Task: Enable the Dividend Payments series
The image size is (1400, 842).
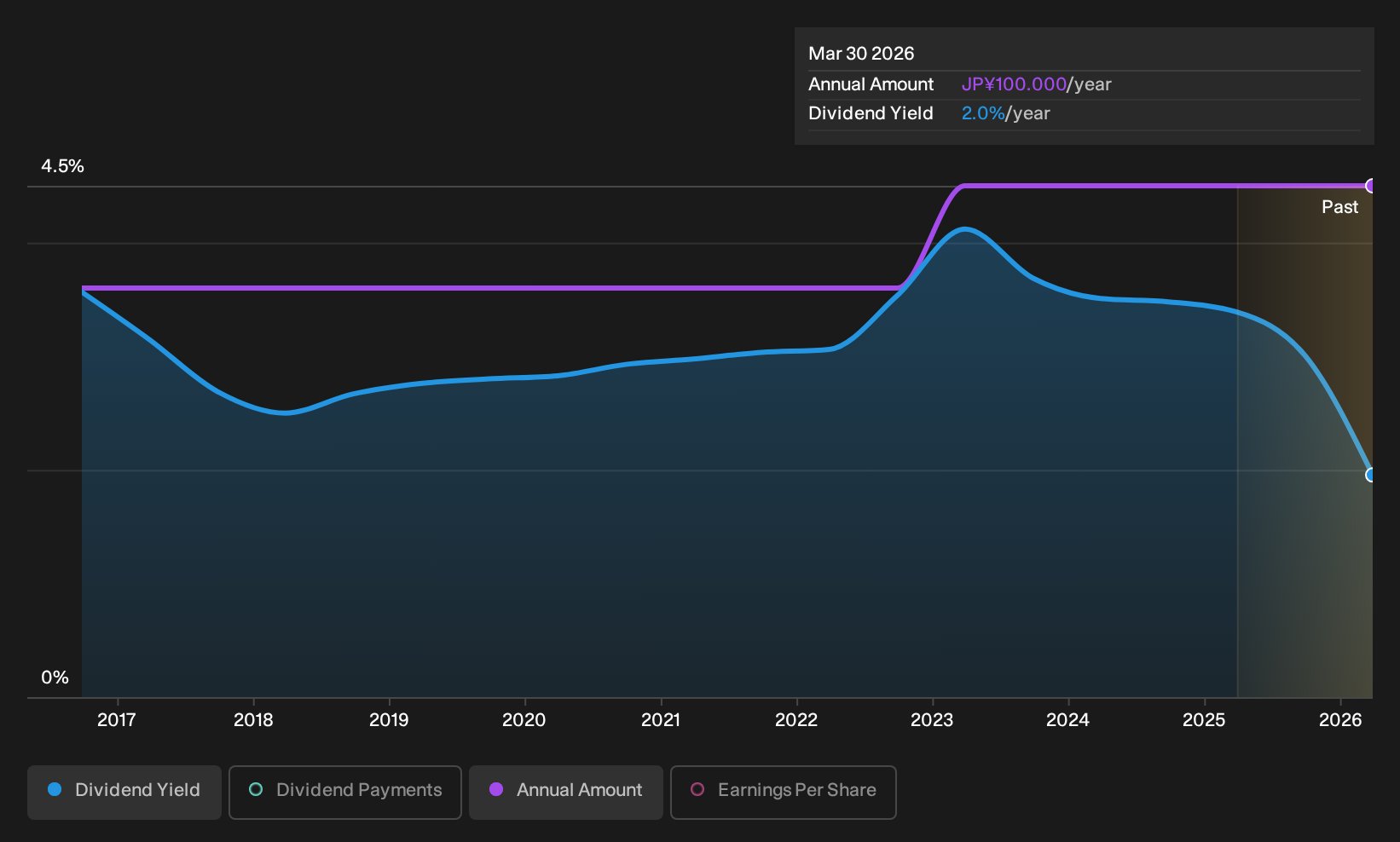Action: pos(345,792)
